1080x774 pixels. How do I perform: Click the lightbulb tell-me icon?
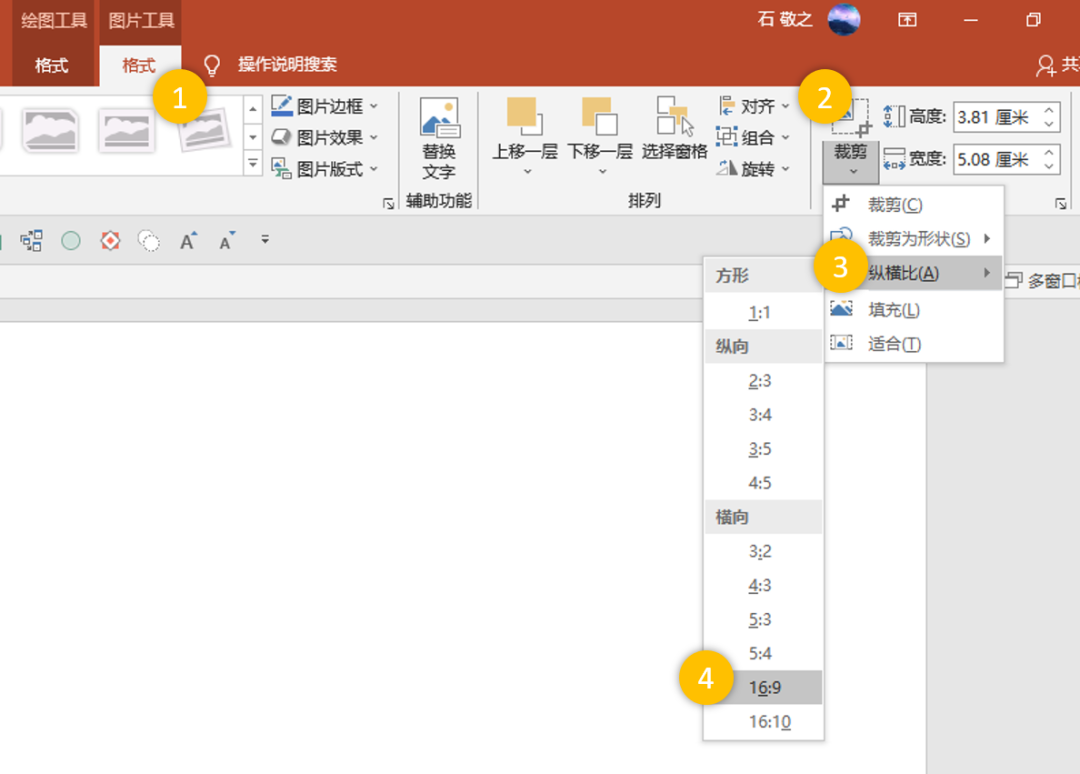tap(212, 65)
